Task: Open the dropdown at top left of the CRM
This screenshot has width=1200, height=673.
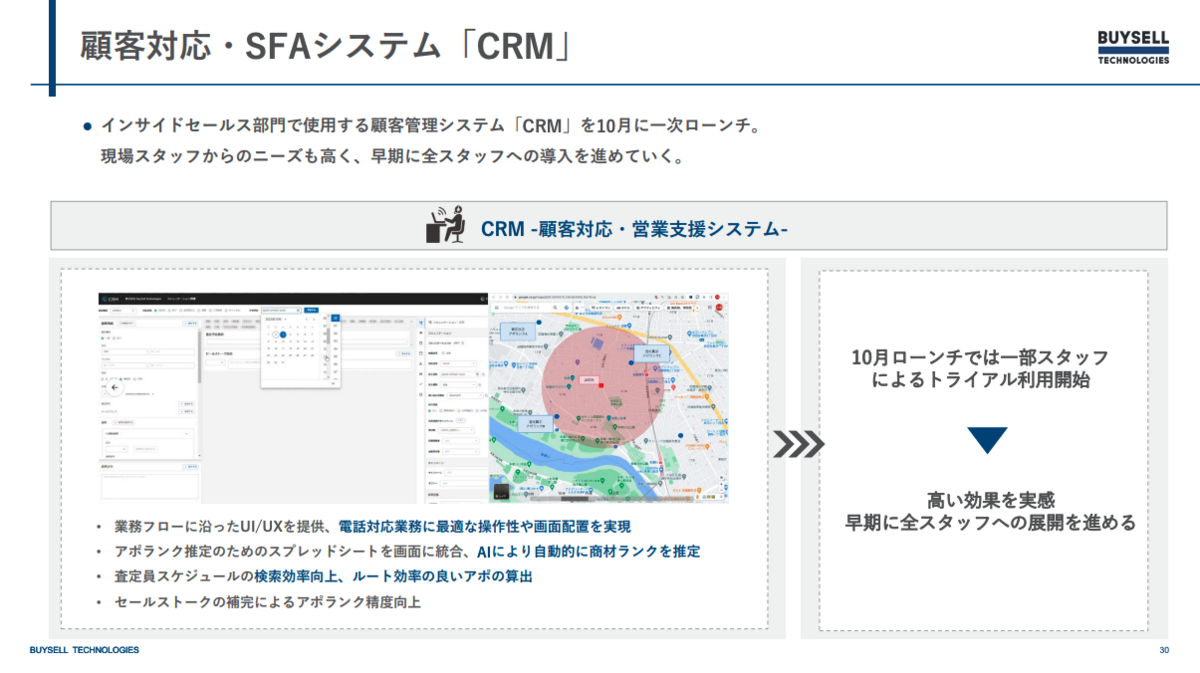Action: (x=124, y=310)
